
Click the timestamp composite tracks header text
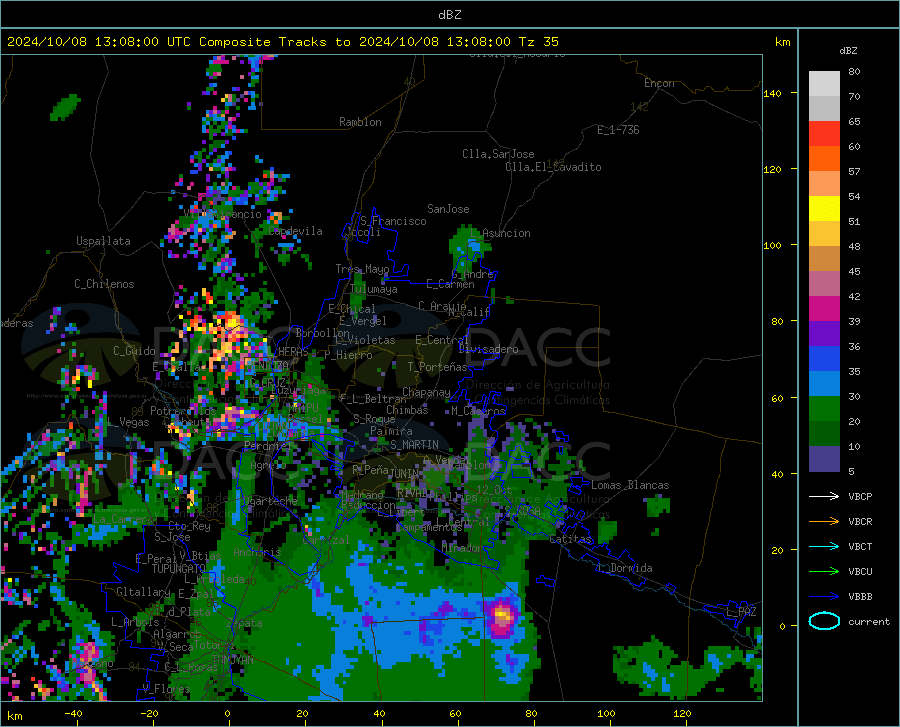pyautogui.click(x=282, y=42)
